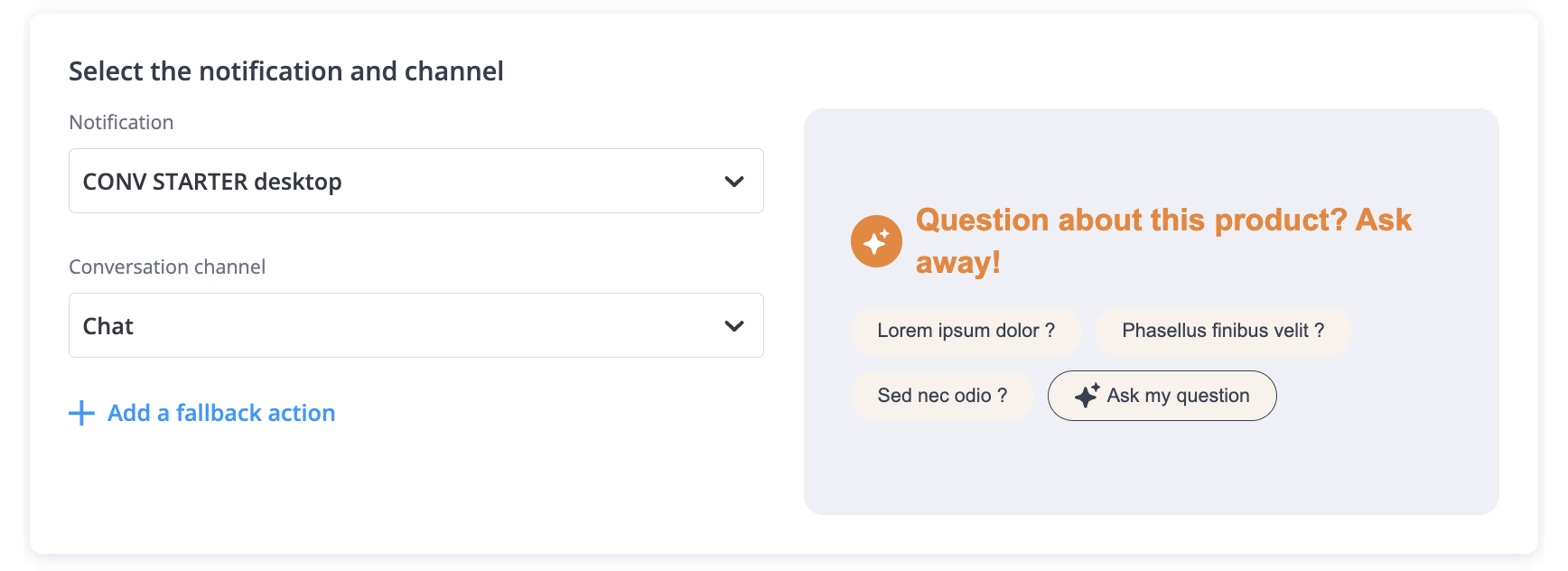Click the plus icon for fallback action

(81, 413)
